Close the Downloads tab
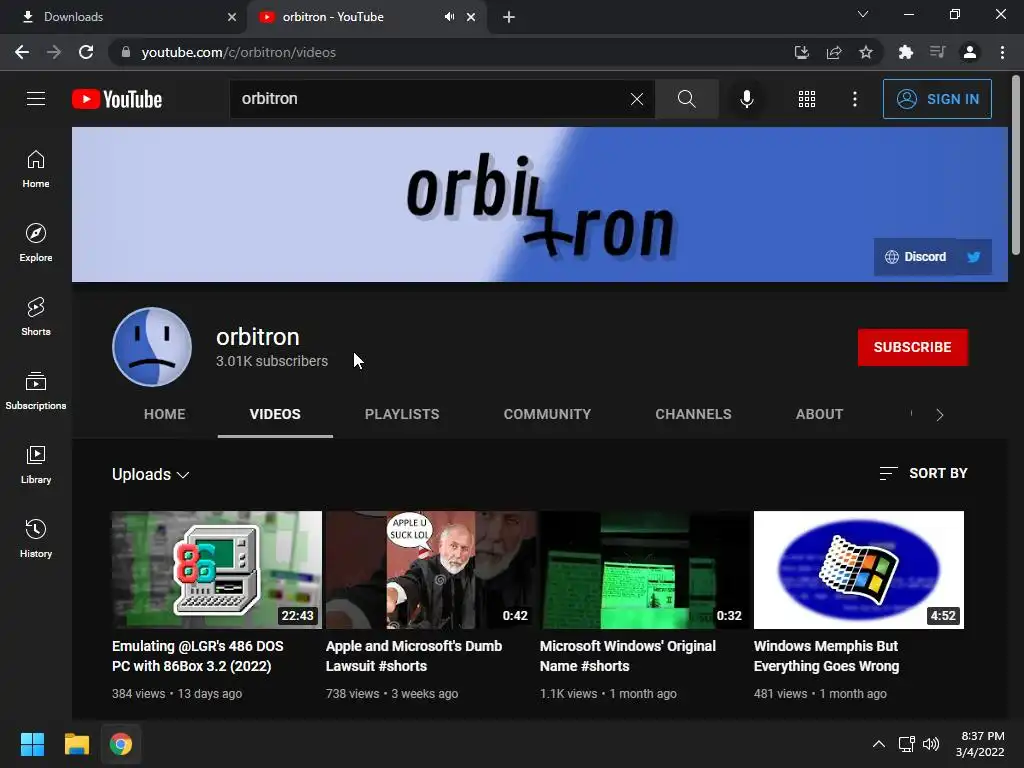Image resolution: width=1024 pixels, height=768 pixels. (232, 17)
